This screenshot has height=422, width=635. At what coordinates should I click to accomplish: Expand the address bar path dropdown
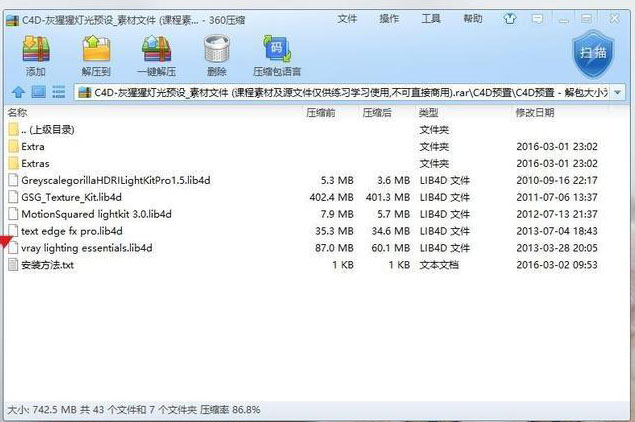tap(618, 92)
